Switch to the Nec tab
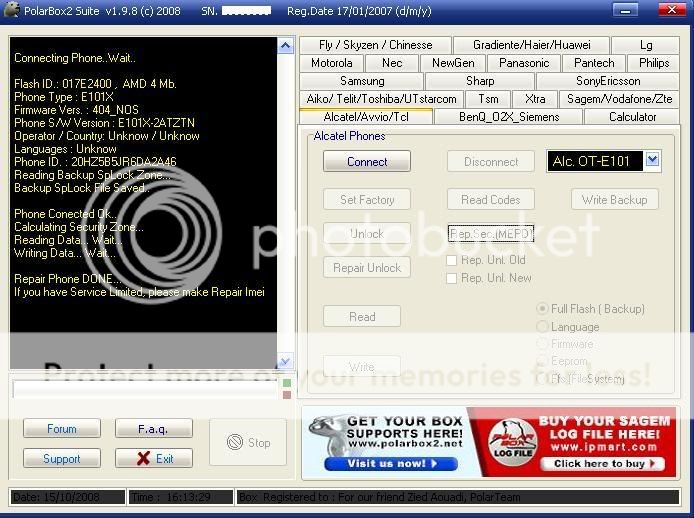The width and height of the screenshot is (694, 518). point(392,63)
